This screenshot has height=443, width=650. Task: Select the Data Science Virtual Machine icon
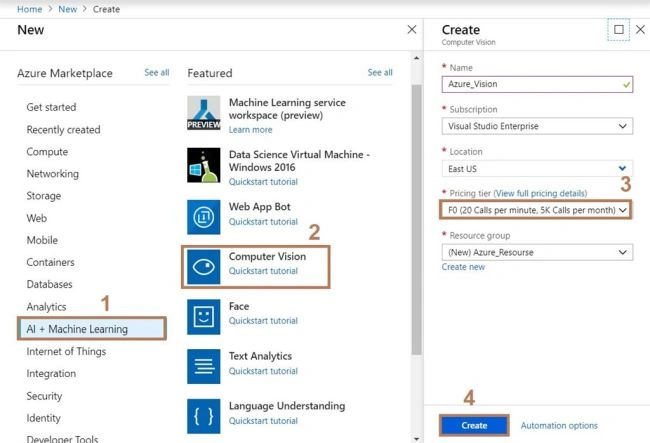click(x=204, y=165)
